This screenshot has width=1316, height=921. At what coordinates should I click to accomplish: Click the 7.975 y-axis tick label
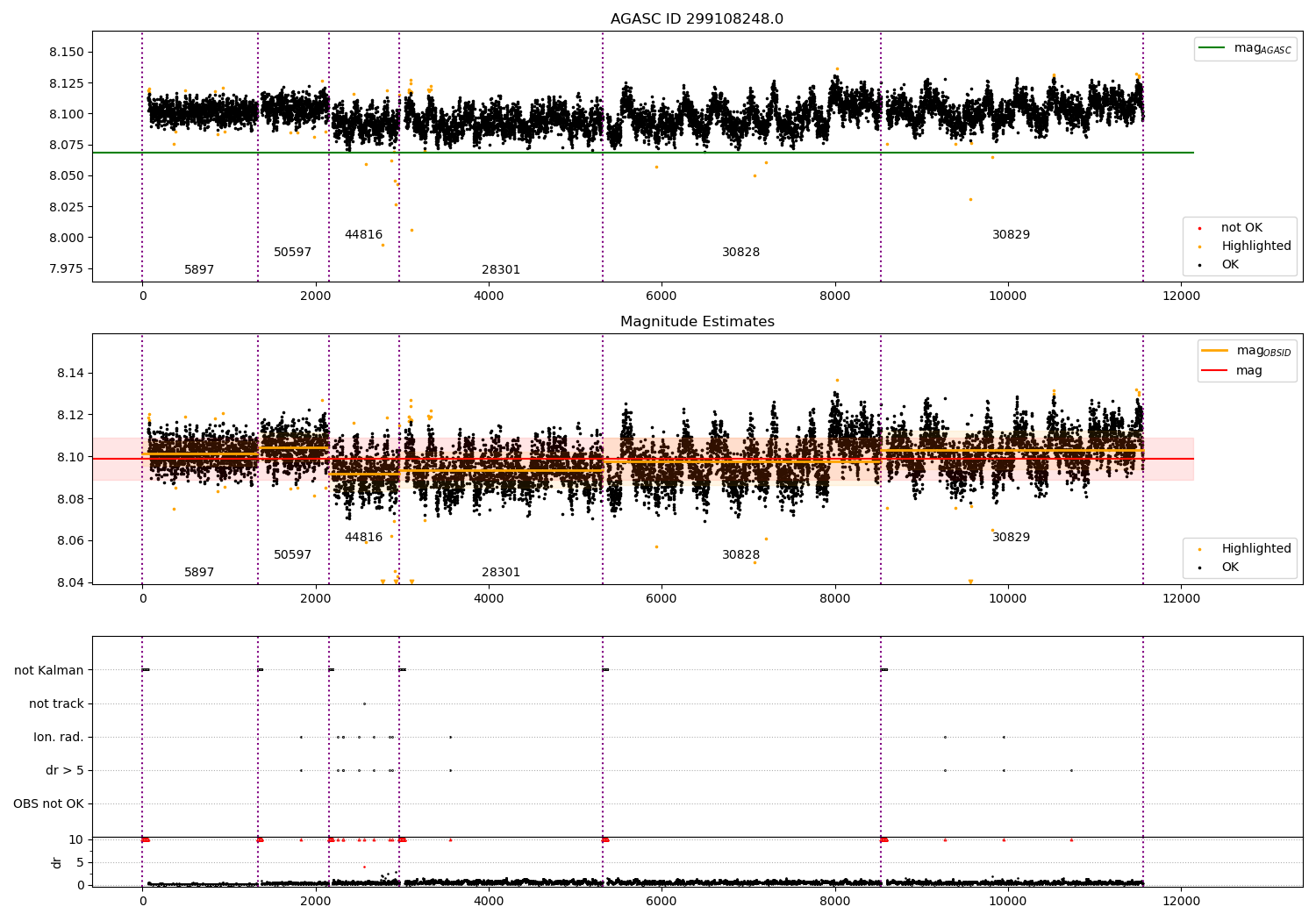[x=67, y=269]
